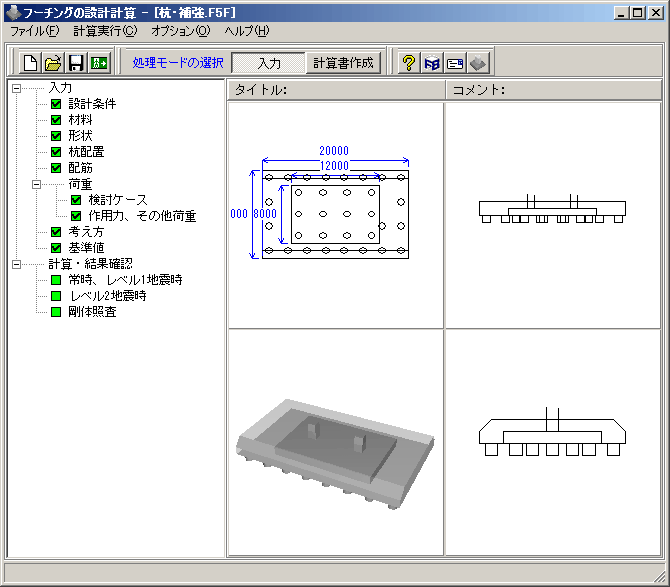670x587 pixels.
Task: Select the 基準値 tree label
Action: 86,248
